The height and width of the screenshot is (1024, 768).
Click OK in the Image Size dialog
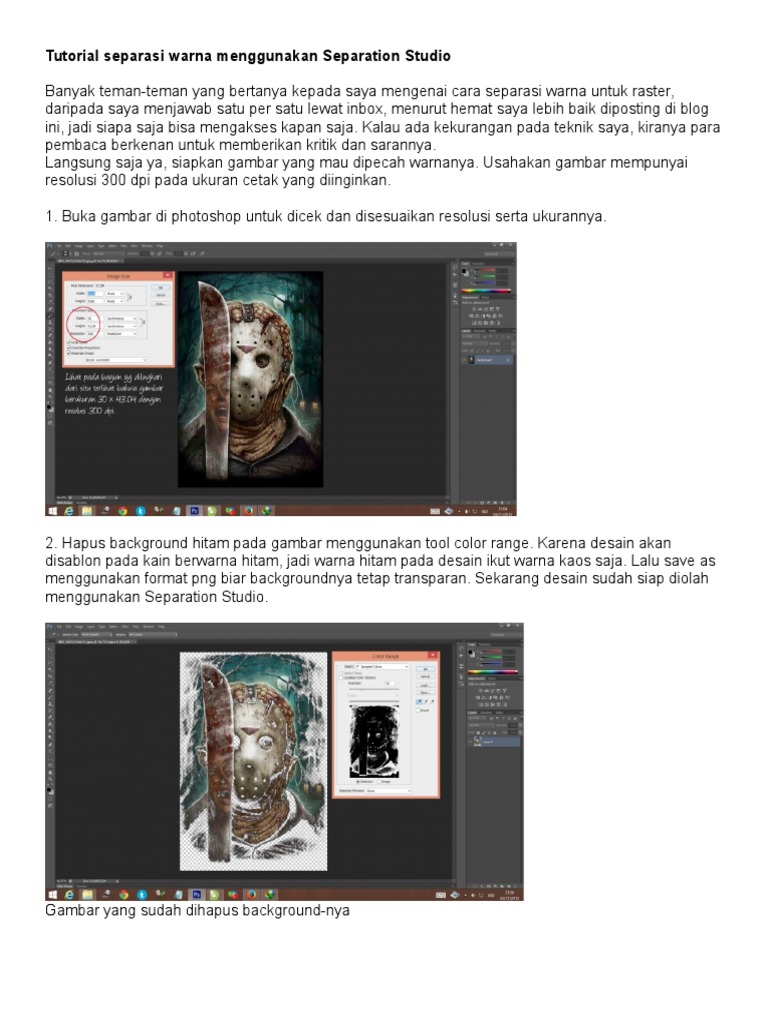[x=161, y=287]
